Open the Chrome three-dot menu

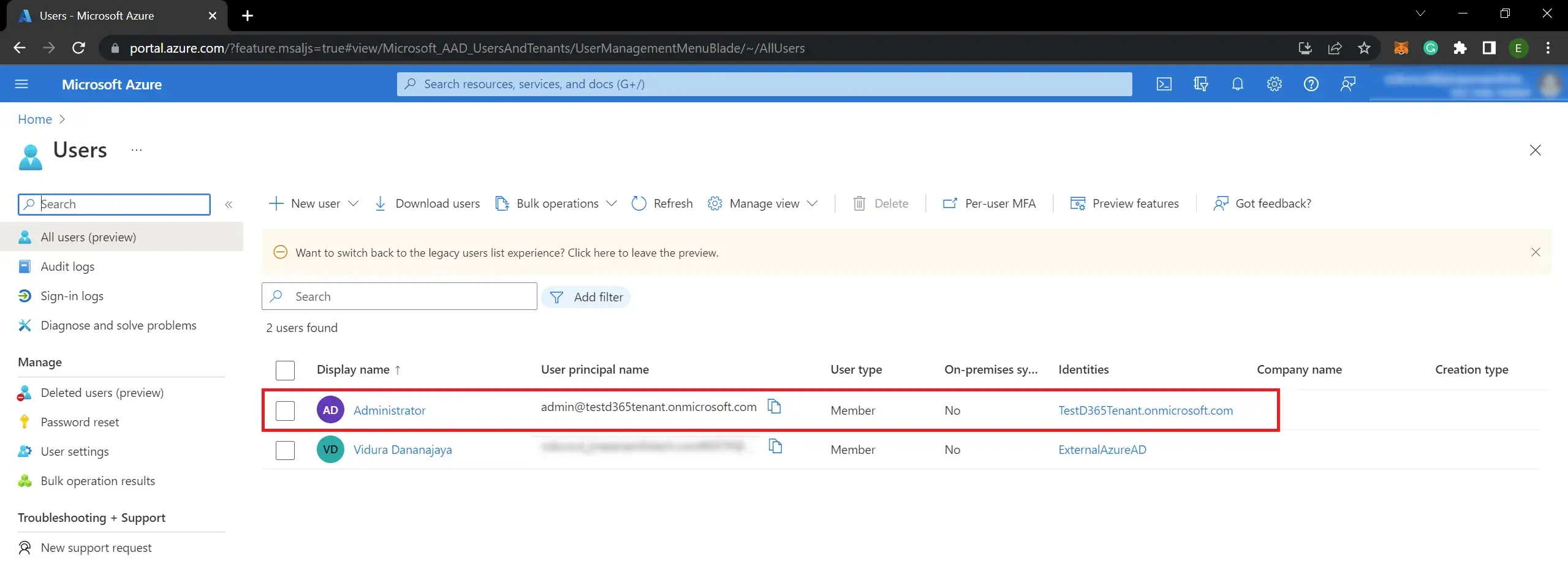pos(1548,48)
